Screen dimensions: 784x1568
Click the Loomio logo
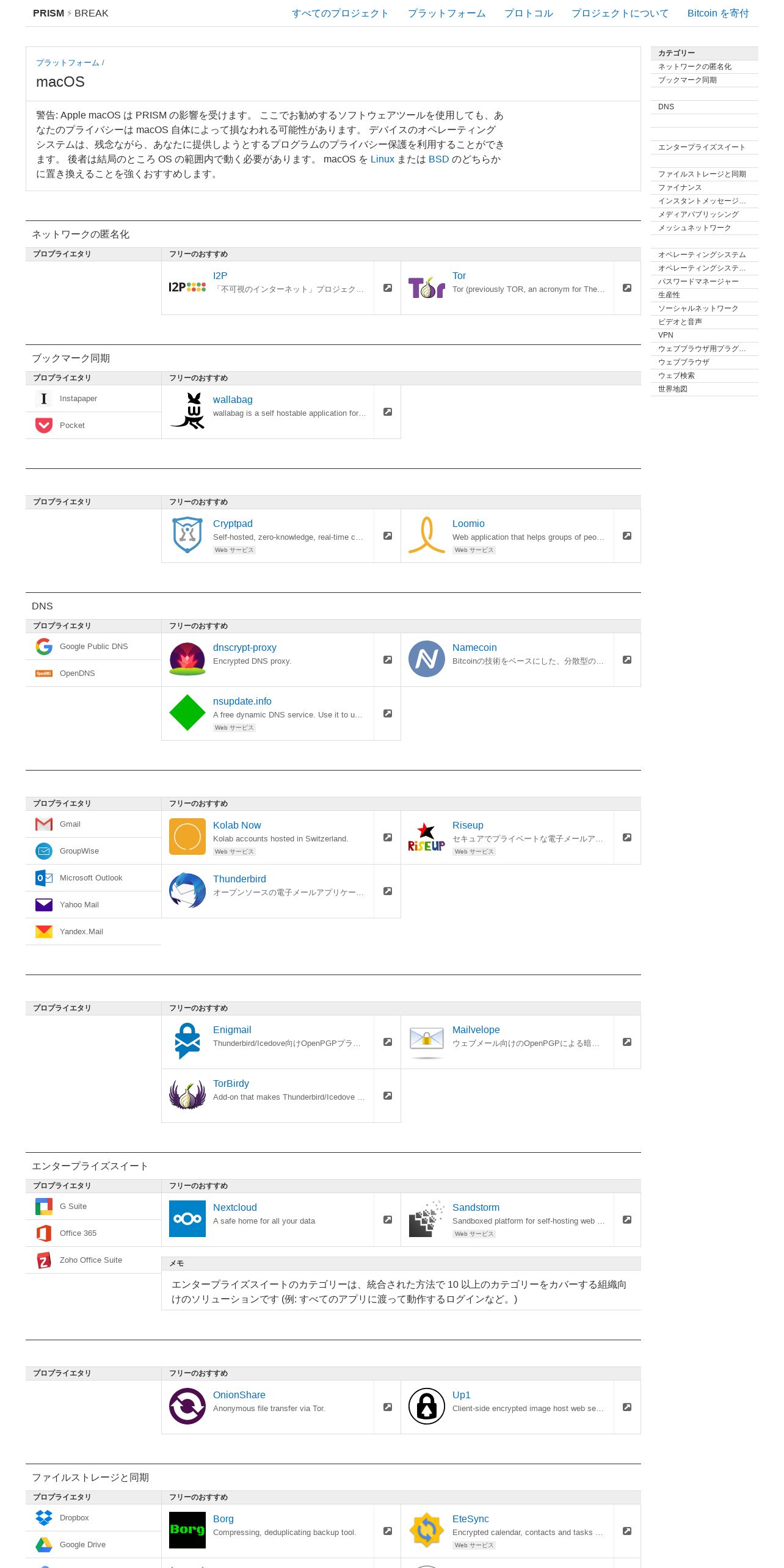coord(426,535)
